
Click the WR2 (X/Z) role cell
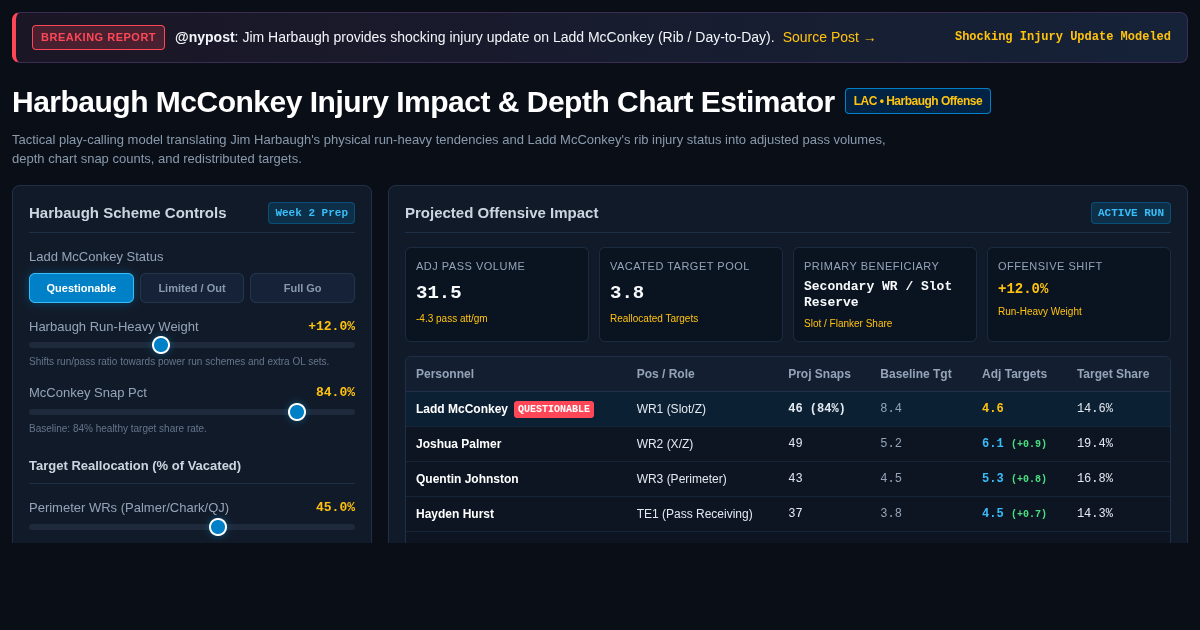point(665,444)
